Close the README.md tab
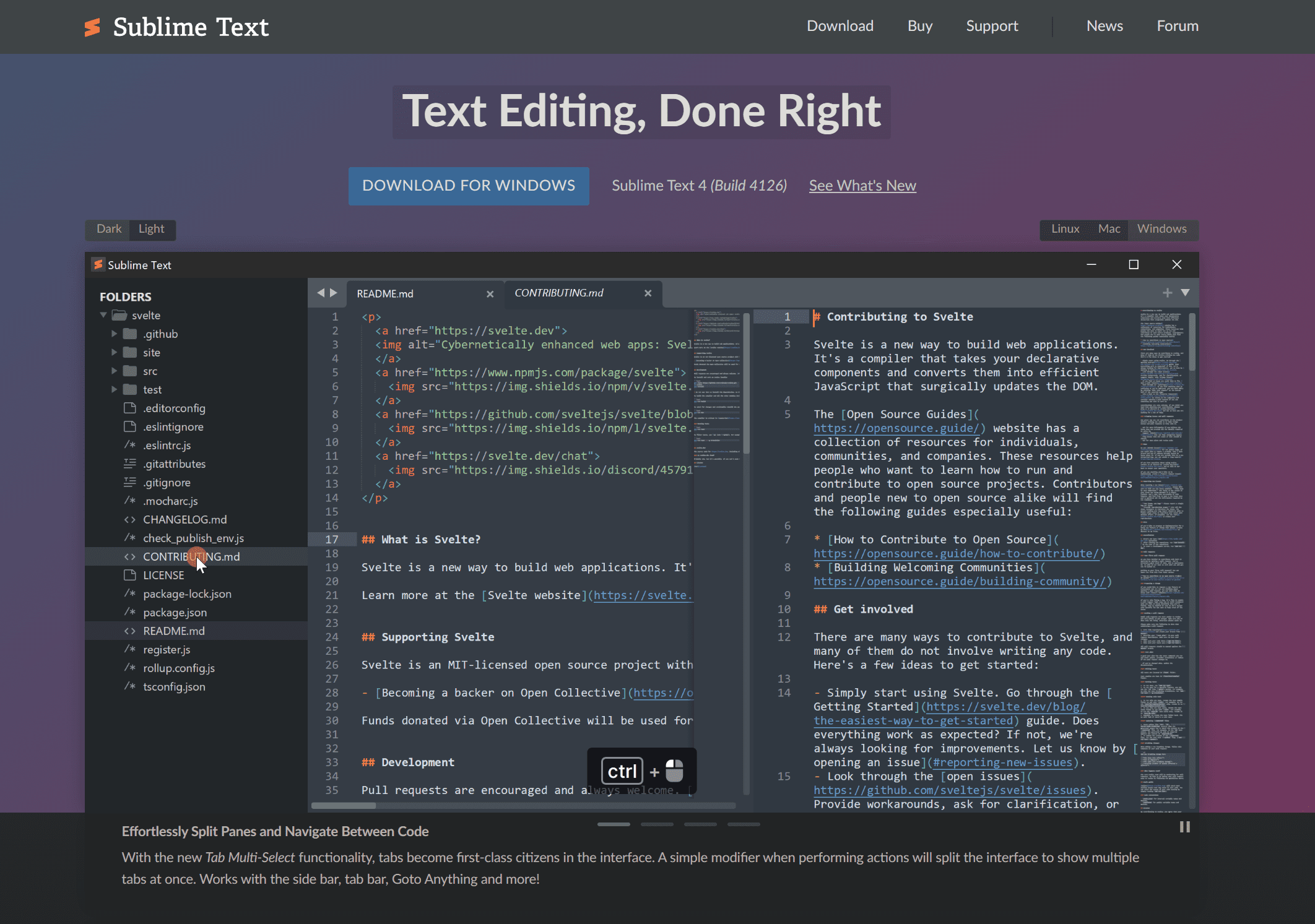The height and width of the screenshot is (924, 1315). click(x=490, y=294)
